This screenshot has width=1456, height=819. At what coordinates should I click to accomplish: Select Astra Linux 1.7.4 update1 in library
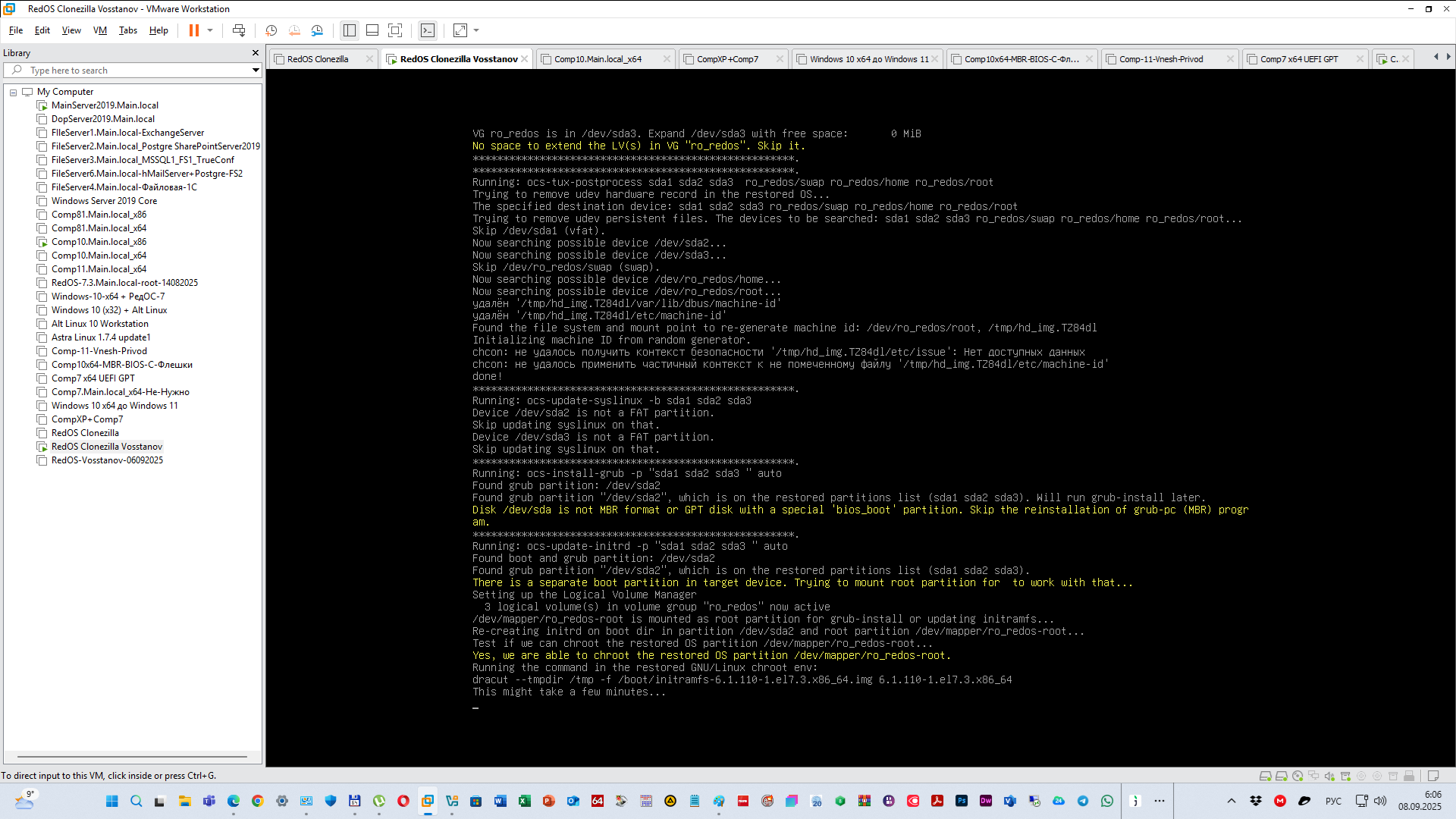pos(101,337)
